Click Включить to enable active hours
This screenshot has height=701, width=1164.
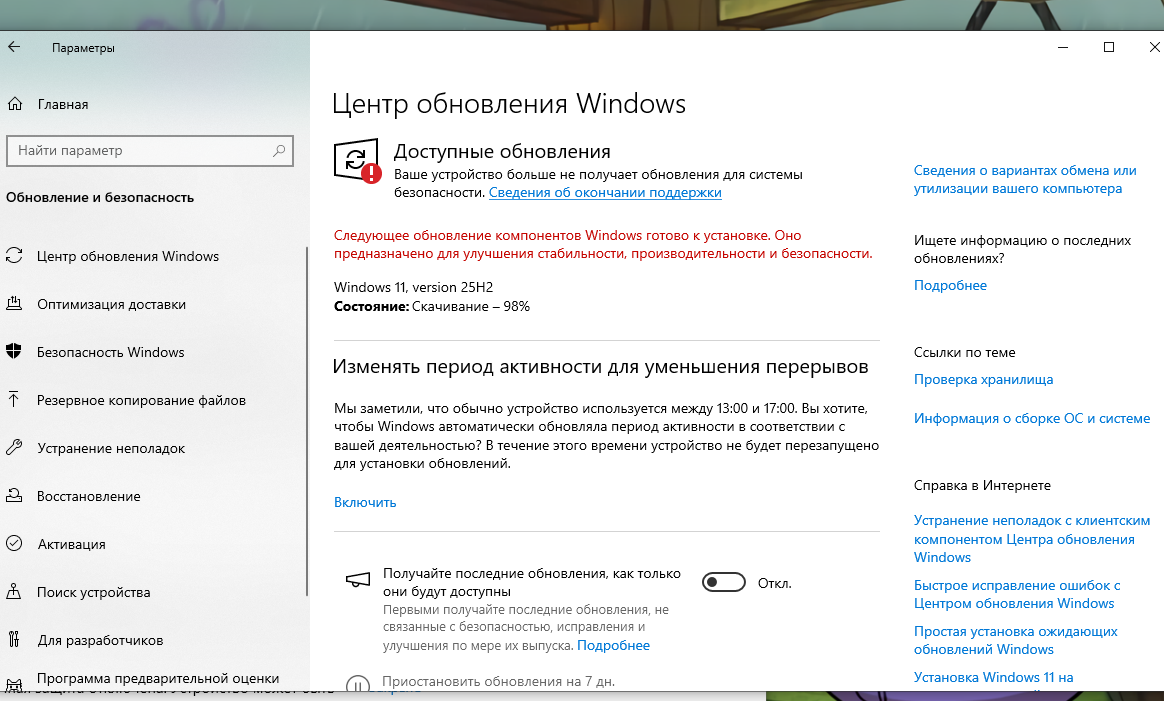pyautogui.click(x=364, y=503)
